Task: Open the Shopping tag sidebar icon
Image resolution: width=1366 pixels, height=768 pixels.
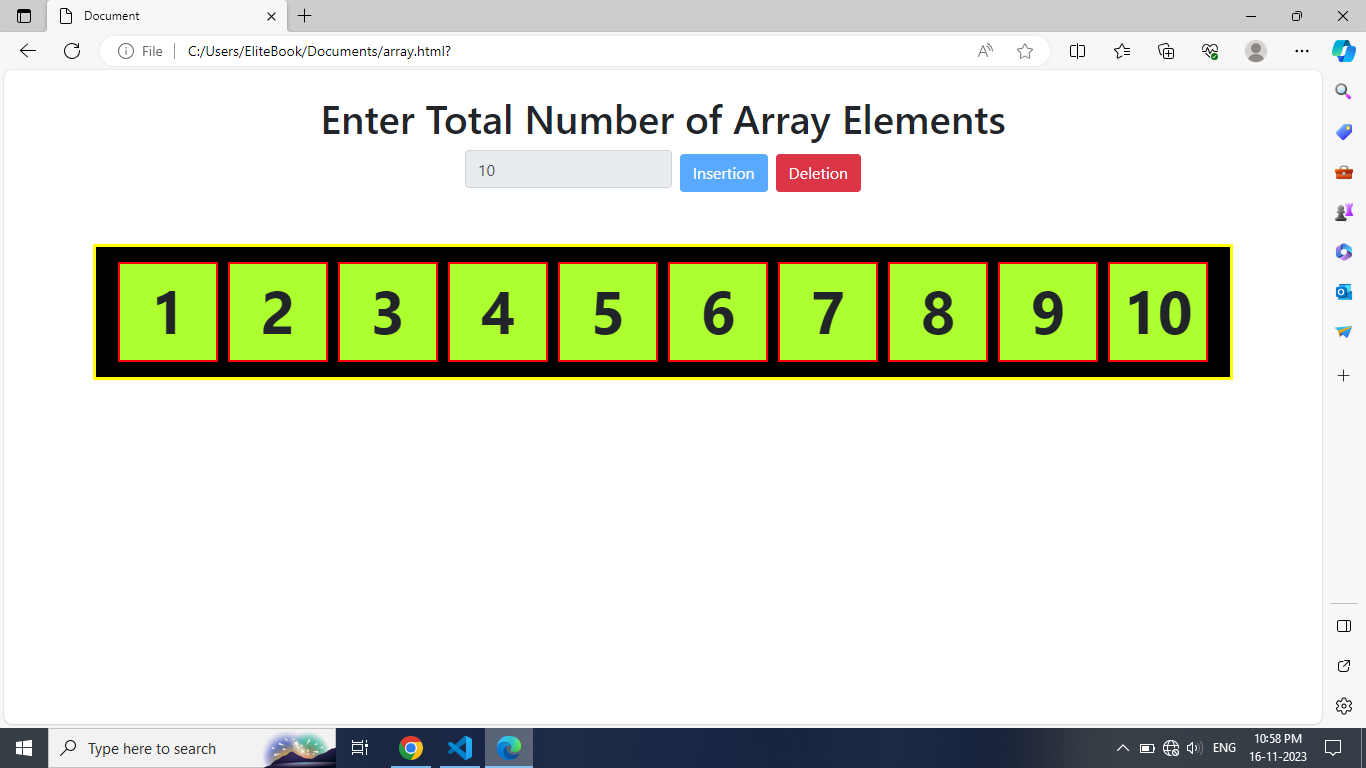Action: (x=1344, y=131)
